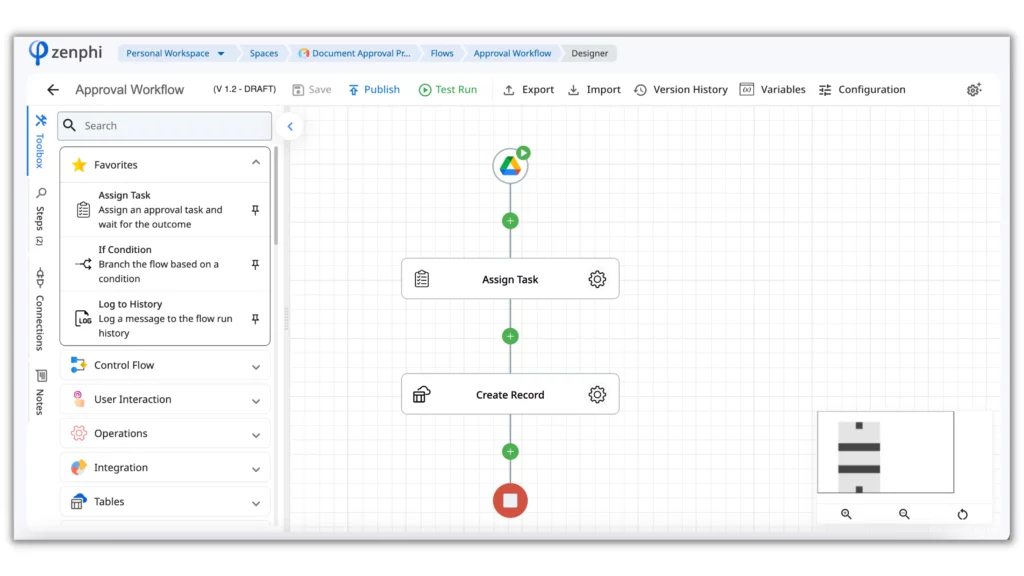
Task: Go to the Spaces breadcrumb
Action: [264, 54]
